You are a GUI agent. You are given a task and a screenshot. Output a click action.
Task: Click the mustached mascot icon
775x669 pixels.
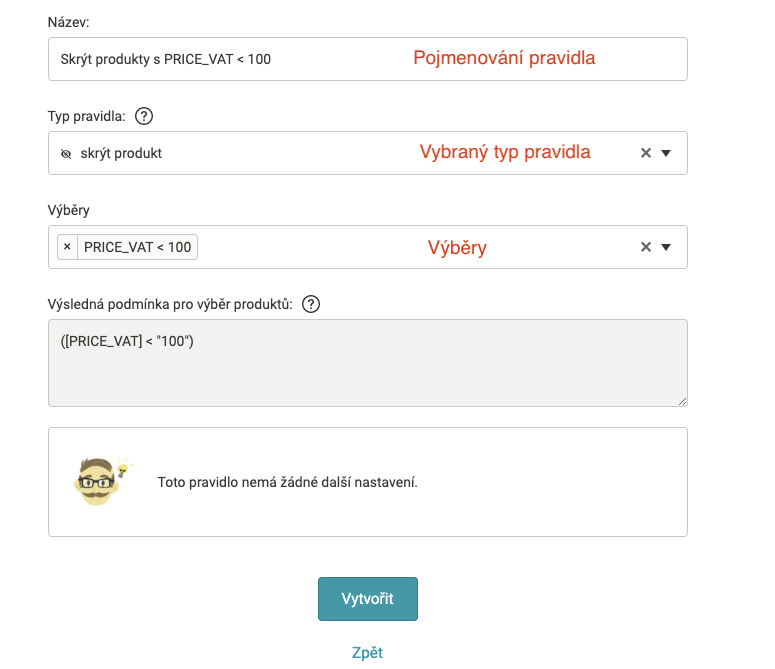tap(98, 480)
